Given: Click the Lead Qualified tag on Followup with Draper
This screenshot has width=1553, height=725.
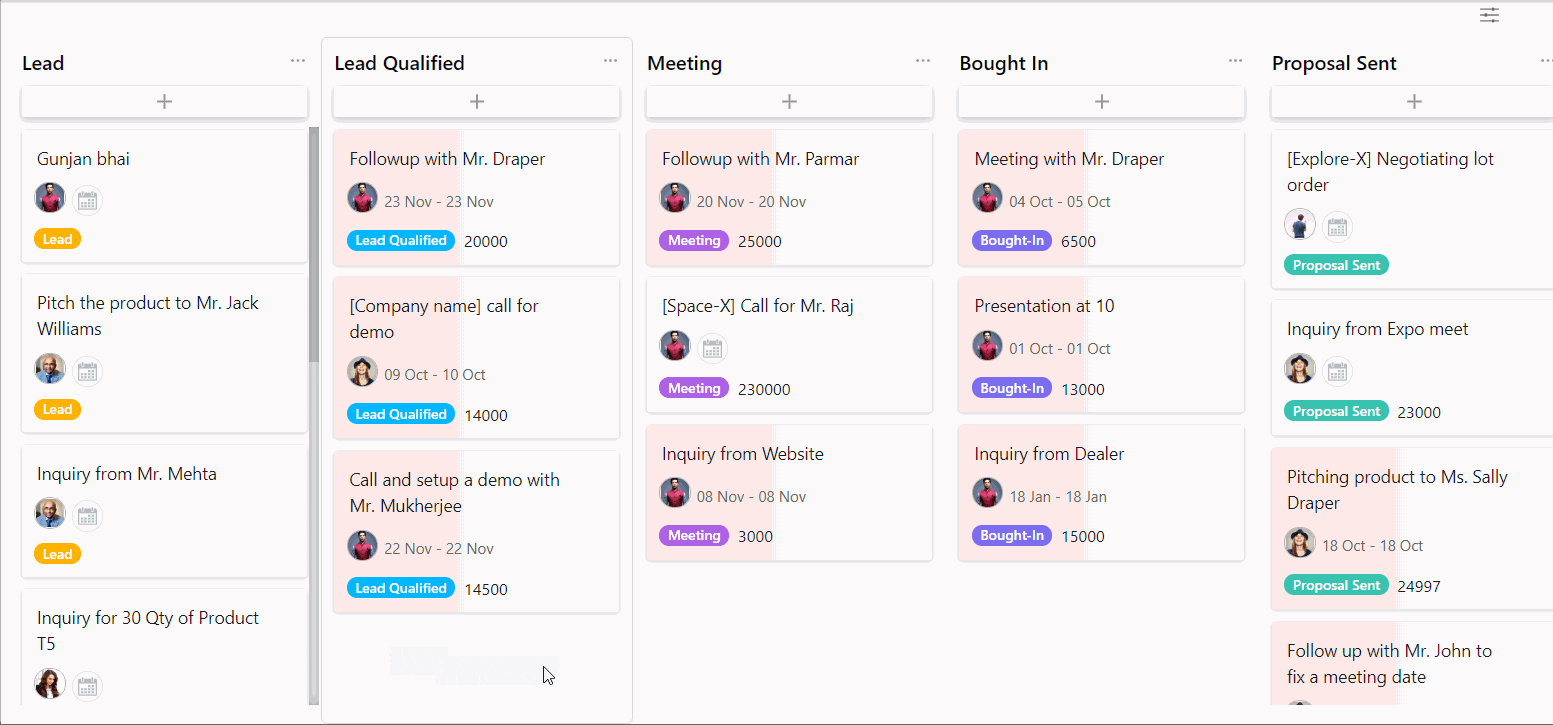Looking at the screenshot, I should pos(400,240).
